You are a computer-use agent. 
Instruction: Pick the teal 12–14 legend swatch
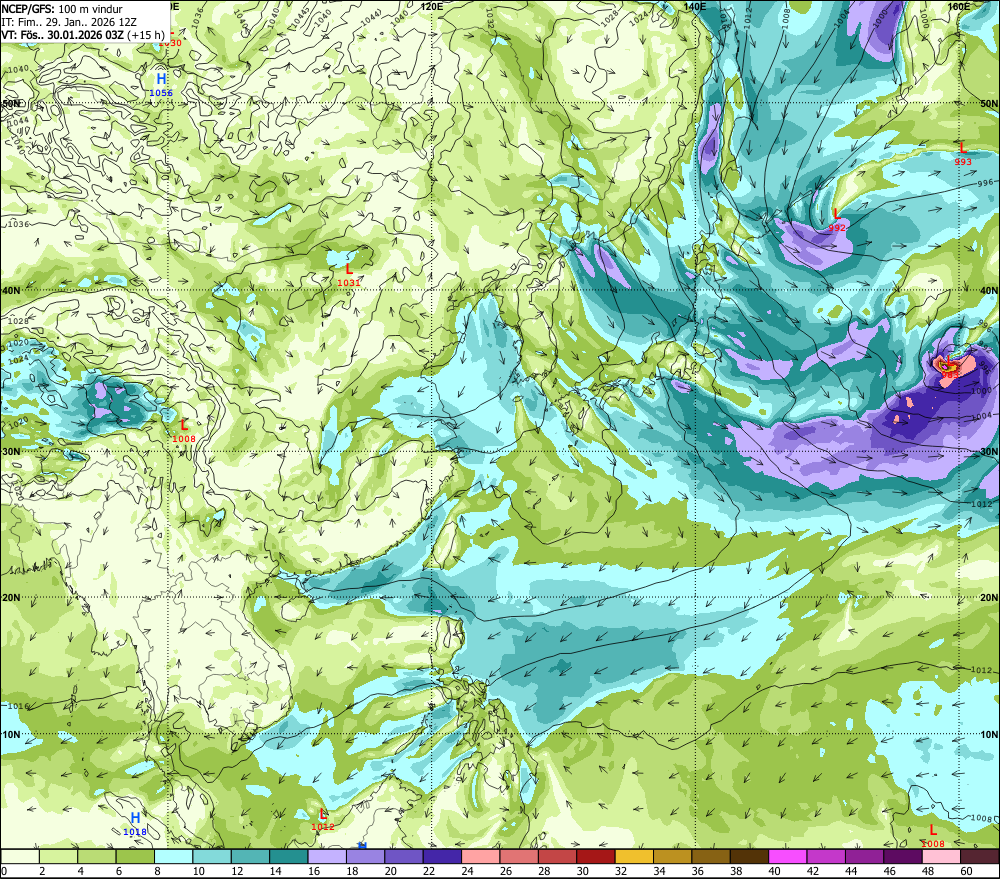point(251,856)
